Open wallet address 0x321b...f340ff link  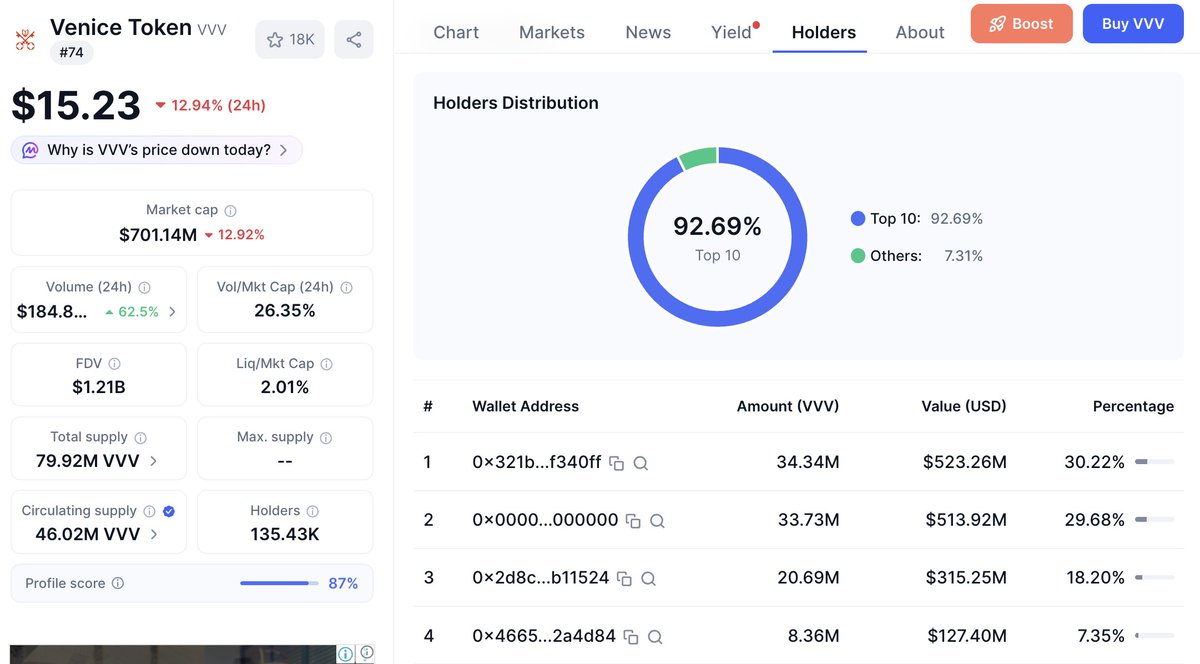tap(537, 462)
